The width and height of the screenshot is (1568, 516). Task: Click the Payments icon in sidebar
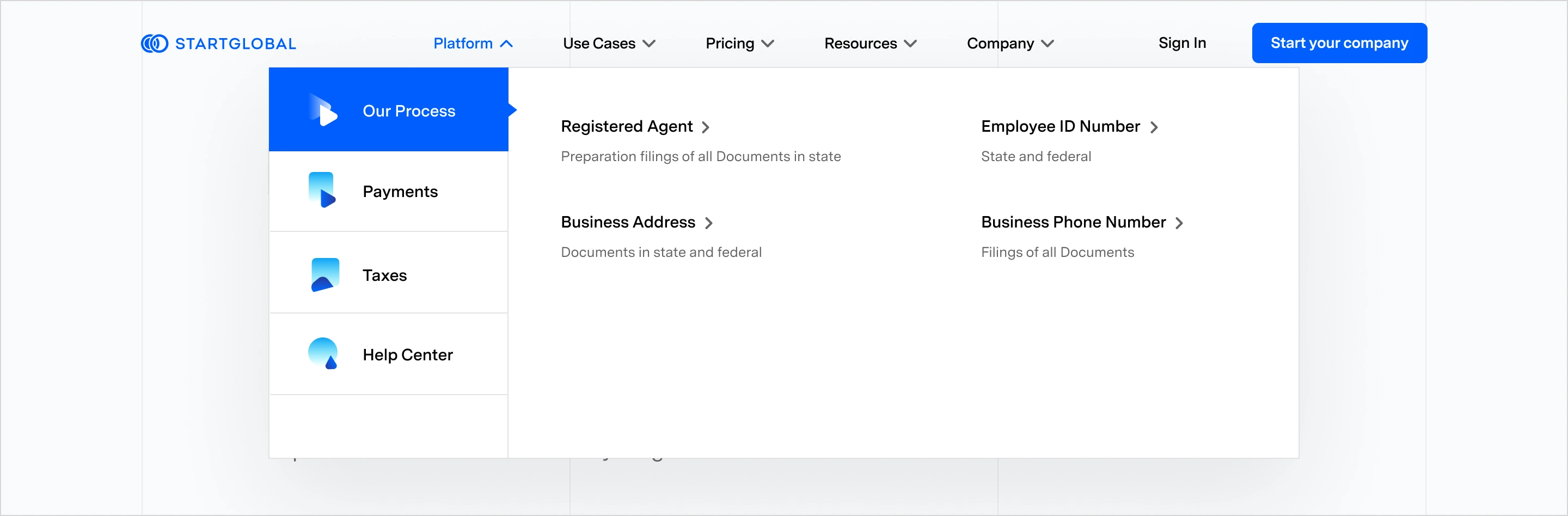point(322,191)
